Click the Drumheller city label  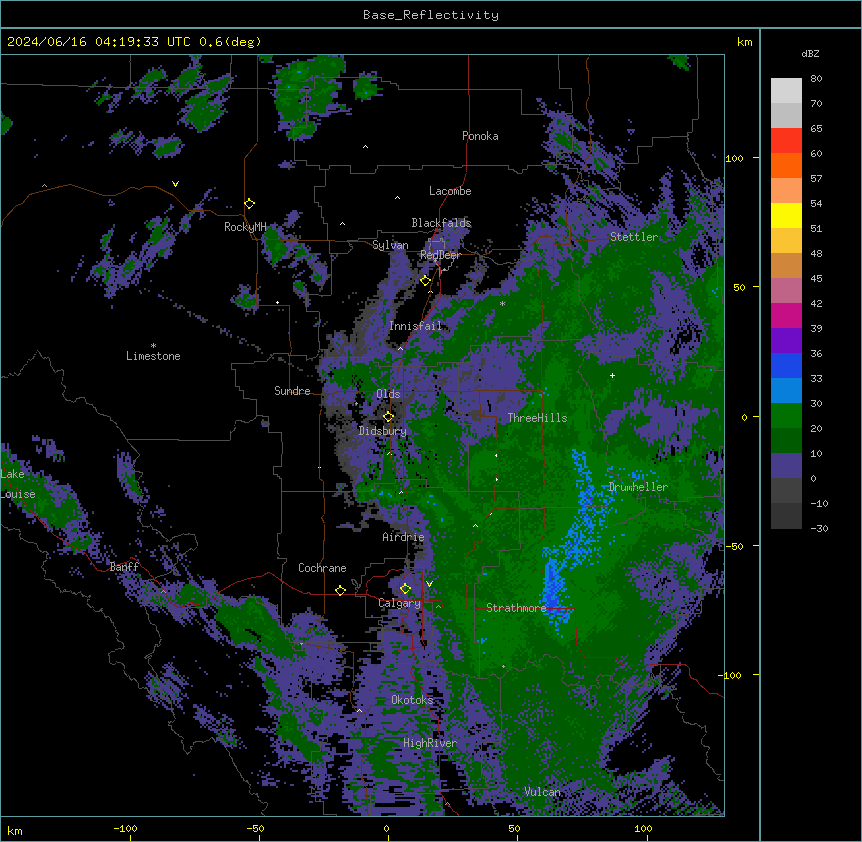point(638,487)
